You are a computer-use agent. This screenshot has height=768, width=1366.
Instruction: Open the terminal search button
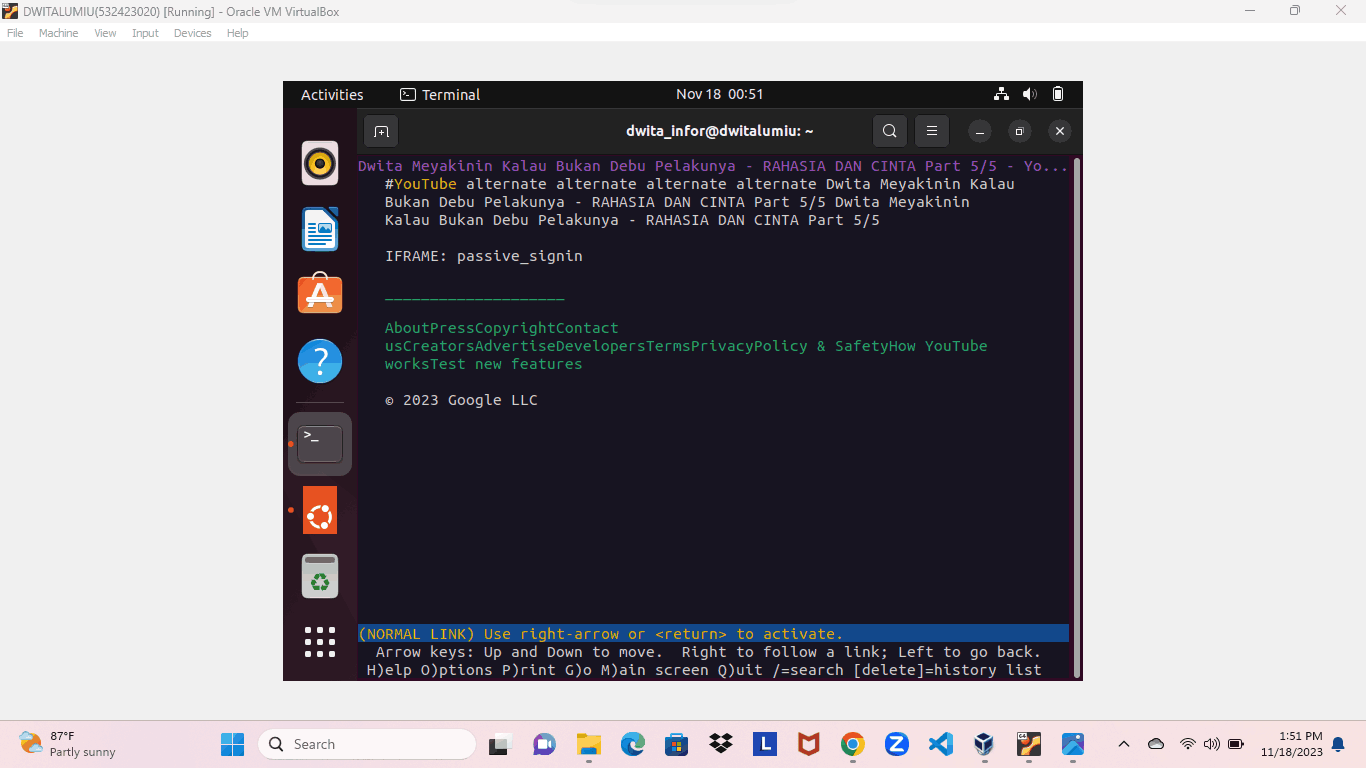click(x=889, y=131)
